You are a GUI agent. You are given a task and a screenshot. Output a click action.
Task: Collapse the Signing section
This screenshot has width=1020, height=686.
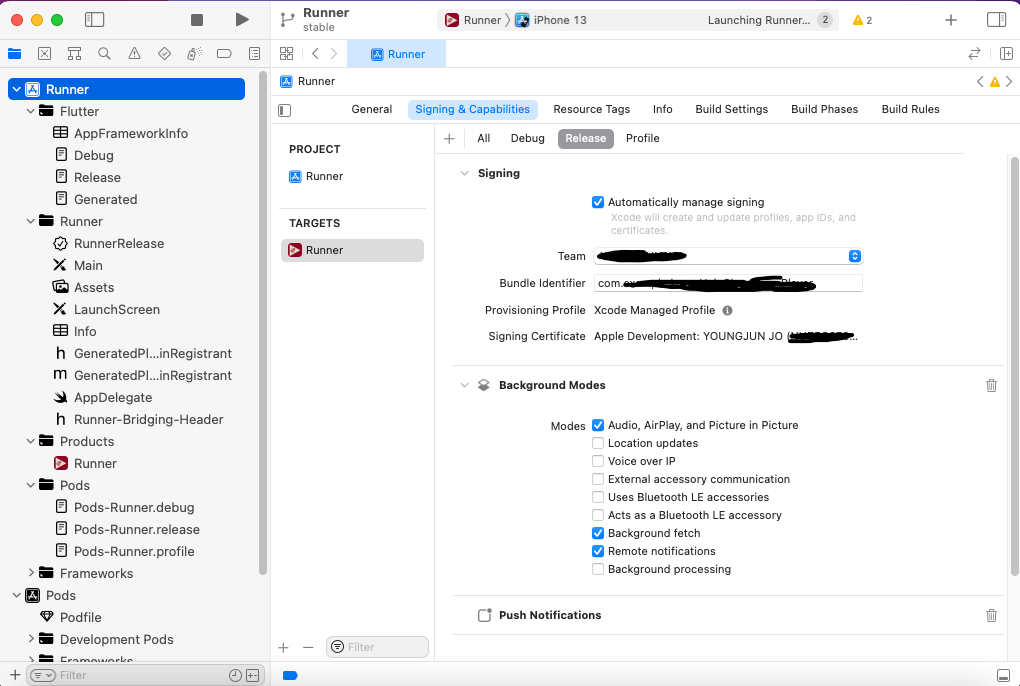[x=464, y=173]
